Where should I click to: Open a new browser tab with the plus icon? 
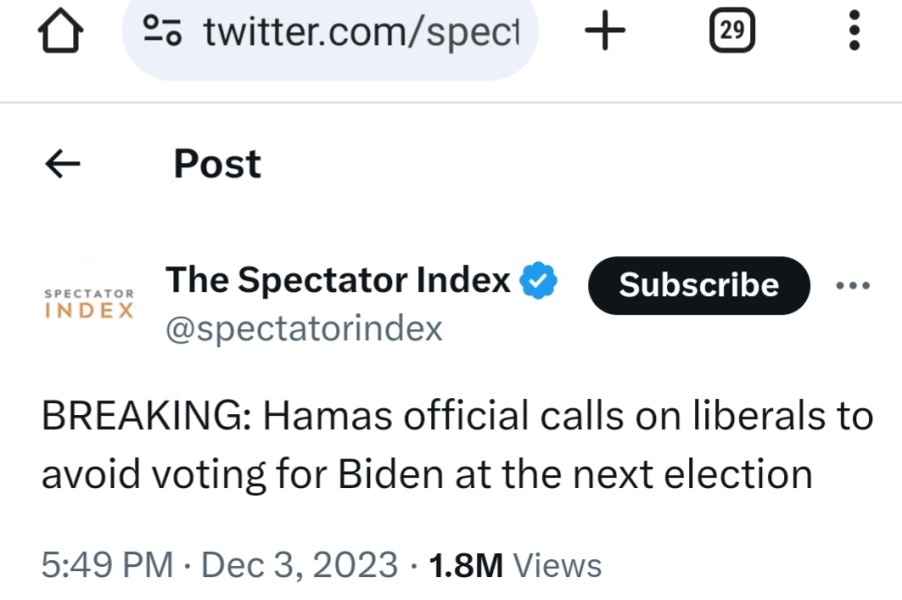[604, 30]
